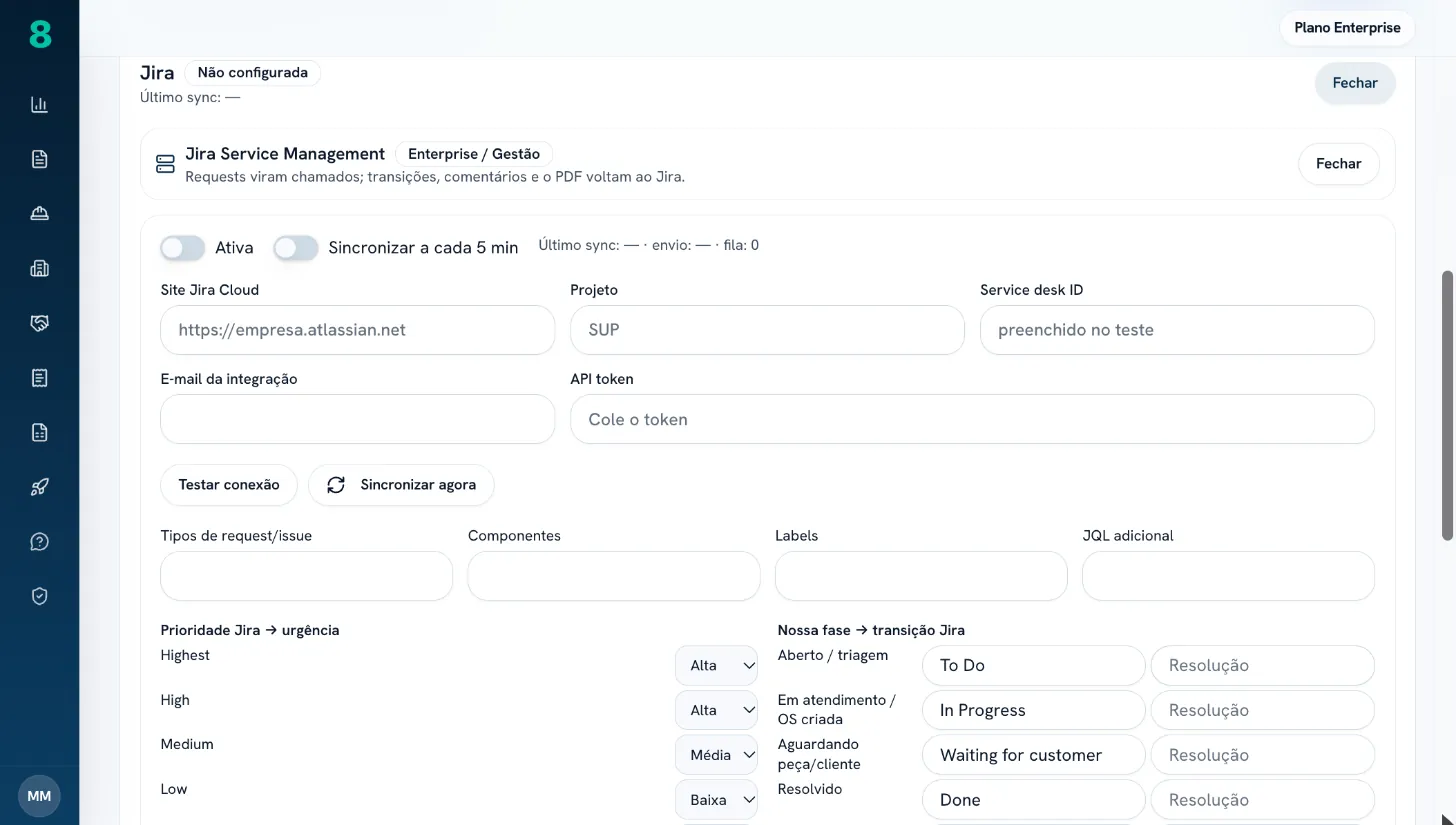Focus the E-mail da integração field

point(357,419)
